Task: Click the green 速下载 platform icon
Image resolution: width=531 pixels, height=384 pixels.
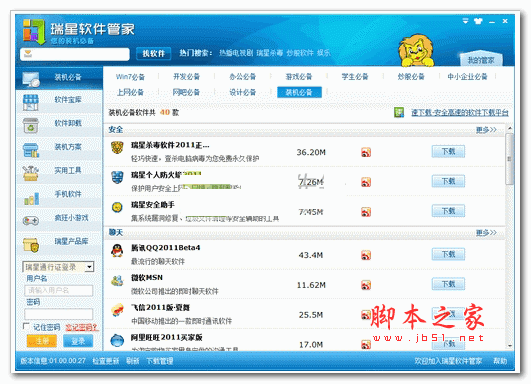Action: click(x=399, y=112)
